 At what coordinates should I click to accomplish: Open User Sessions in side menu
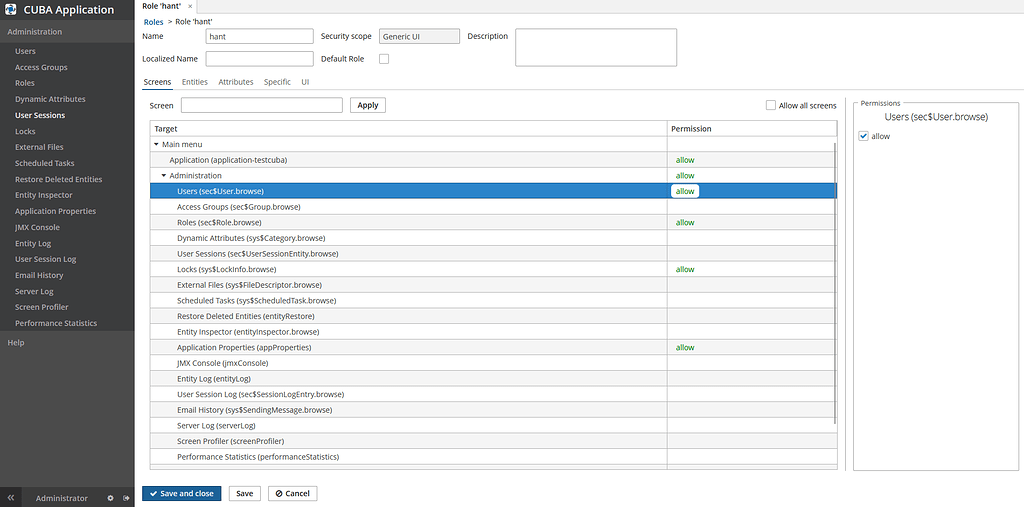pyautogui.click(x=40, y=115)
